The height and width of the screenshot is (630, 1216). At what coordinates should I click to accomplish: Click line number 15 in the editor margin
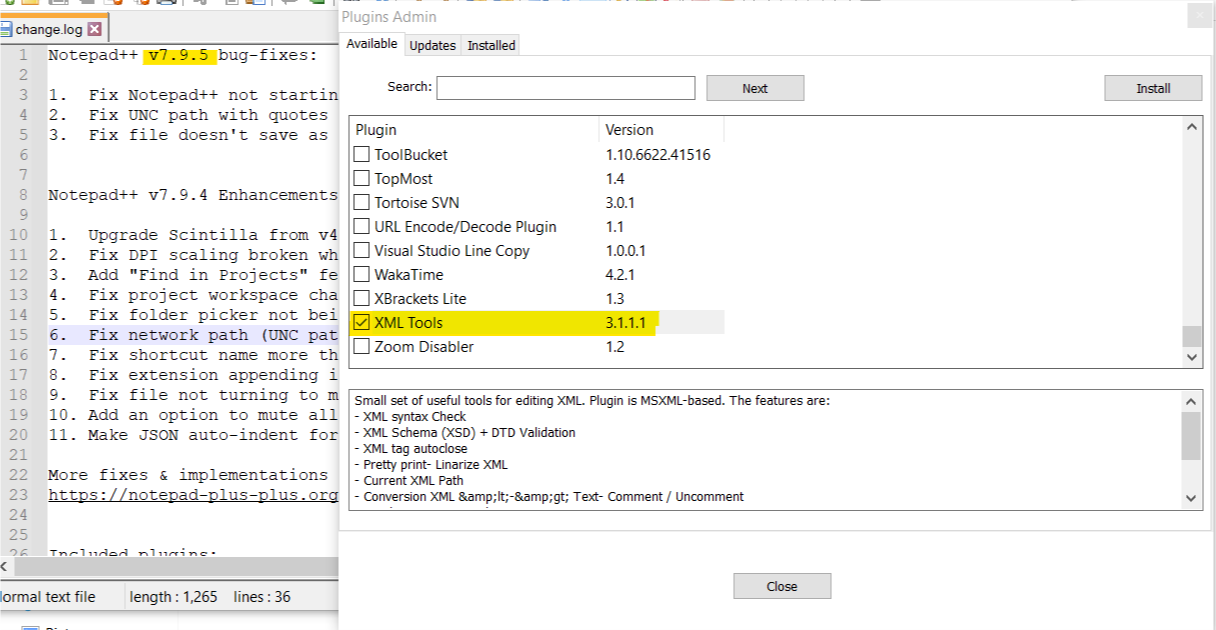point(20,335)
